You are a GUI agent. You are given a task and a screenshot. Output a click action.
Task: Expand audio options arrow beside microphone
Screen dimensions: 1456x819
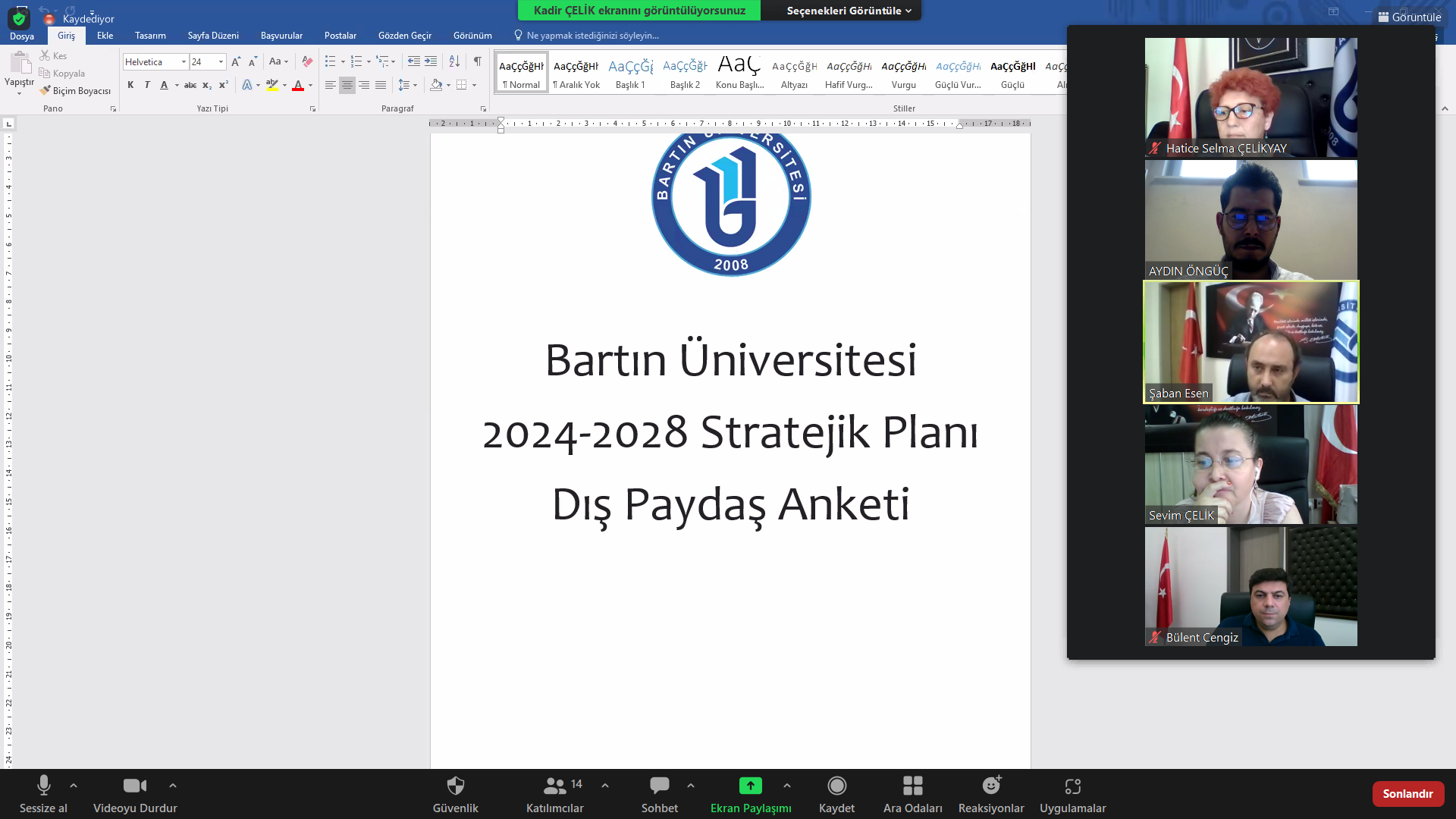(x=74, y=786)
